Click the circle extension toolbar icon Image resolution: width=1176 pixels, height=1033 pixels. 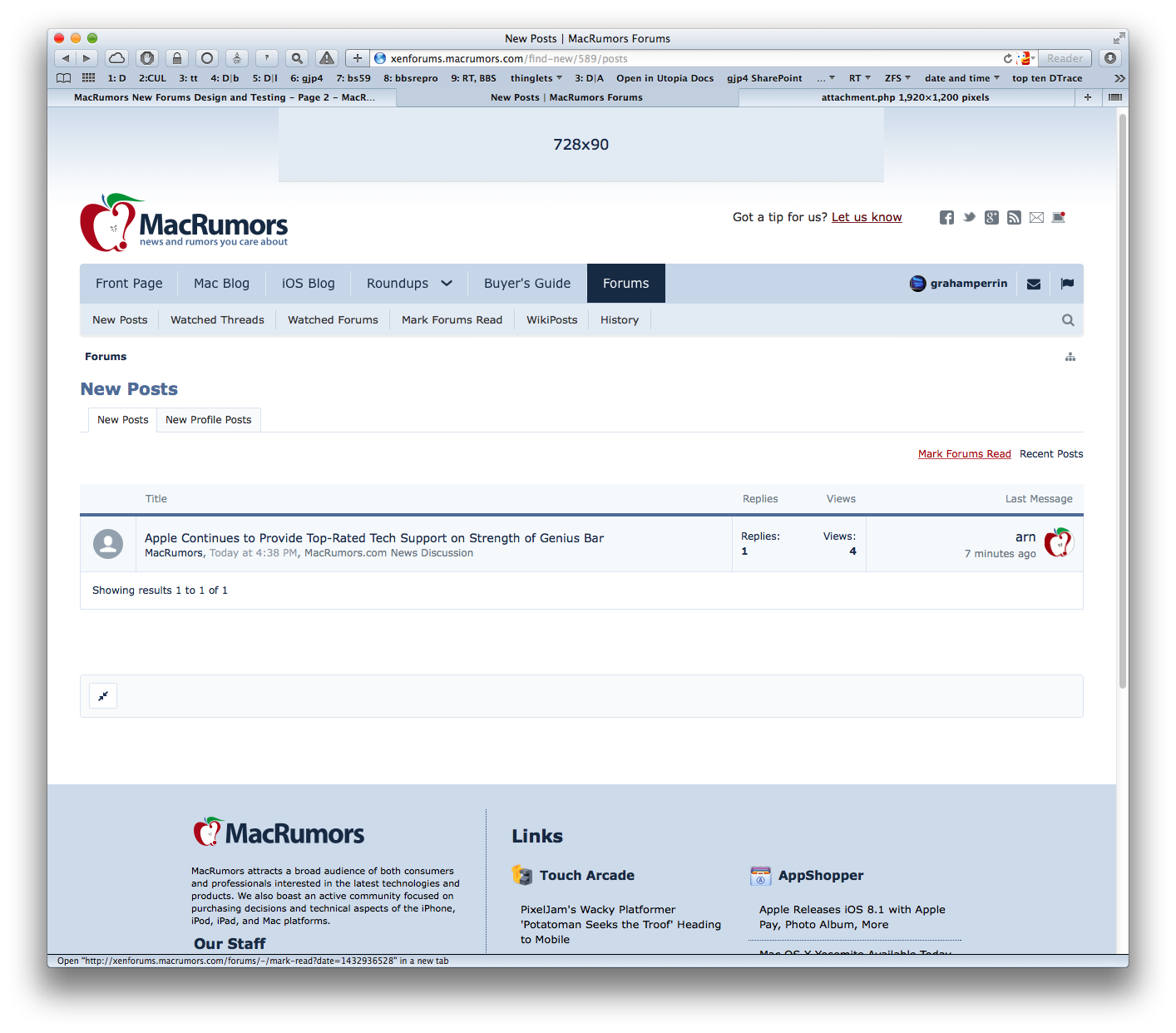click(x=207, y=58)
